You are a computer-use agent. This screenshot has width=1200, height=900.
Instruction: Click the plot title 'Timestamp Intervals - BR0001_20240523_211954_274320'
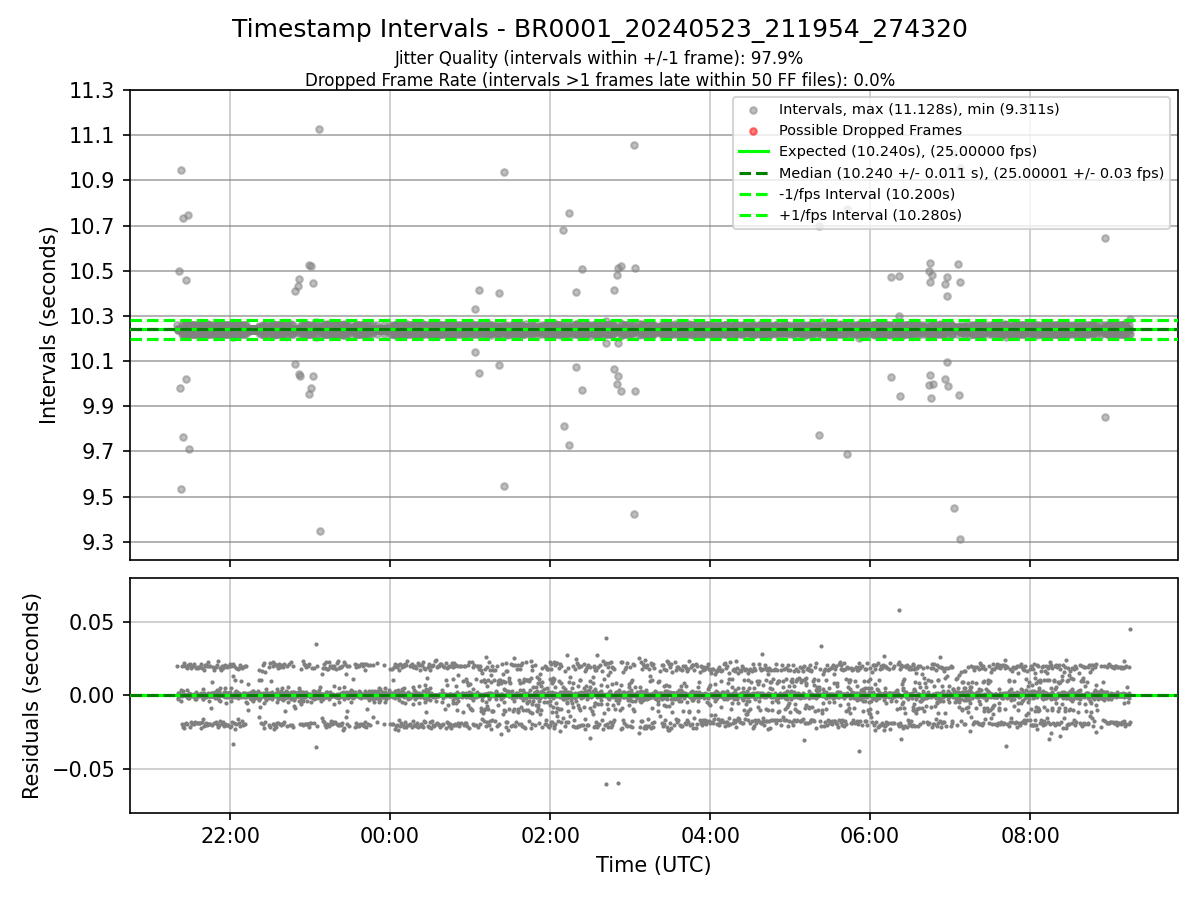[599, 29]
